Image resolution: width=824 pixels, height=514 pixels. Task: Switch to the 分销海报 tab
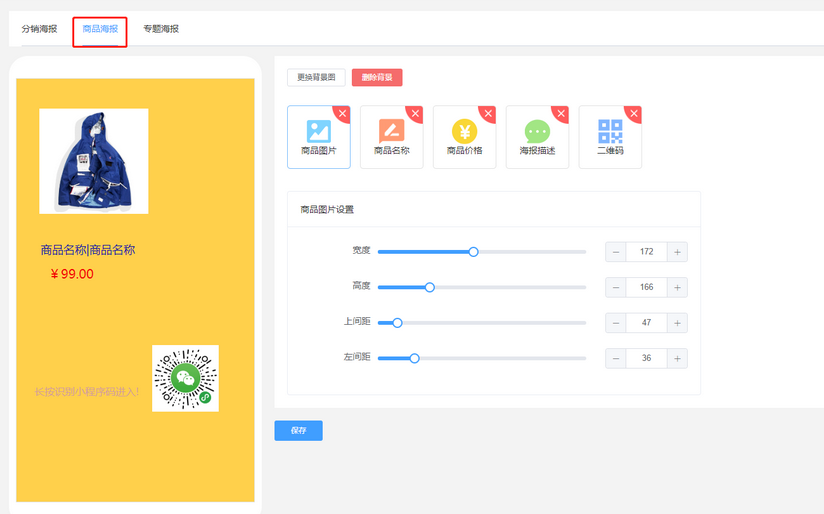pos(40,29)
